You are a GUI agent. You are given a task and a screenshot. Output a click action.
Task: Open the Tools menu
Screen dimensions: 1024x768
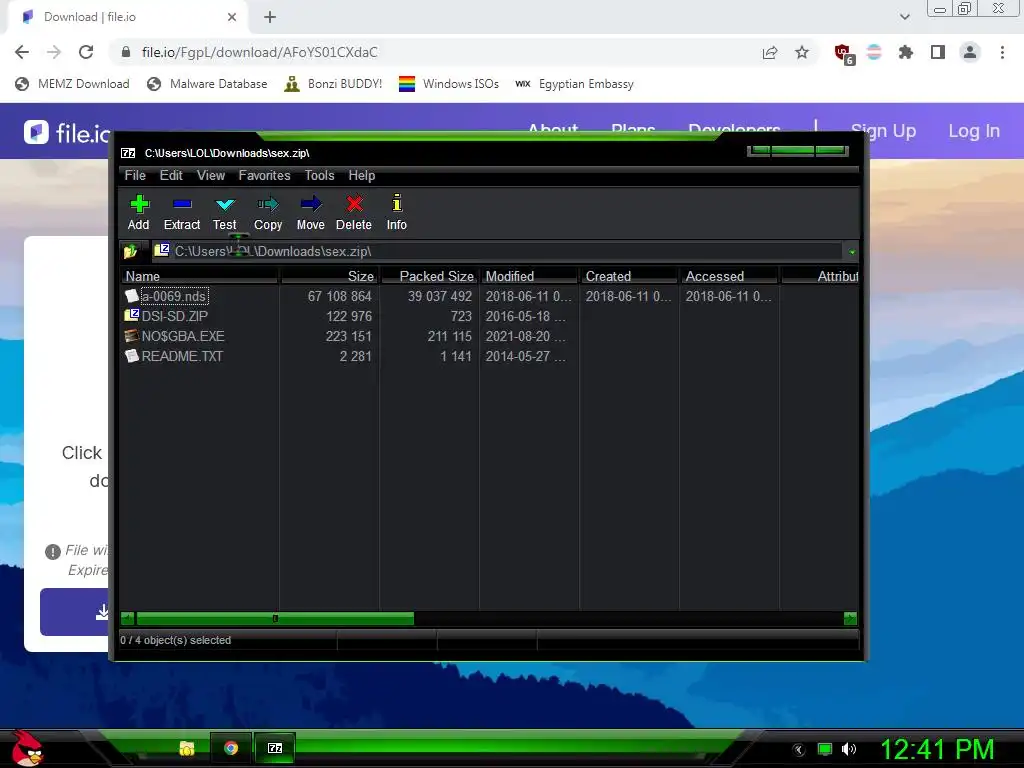pos(319,176)
